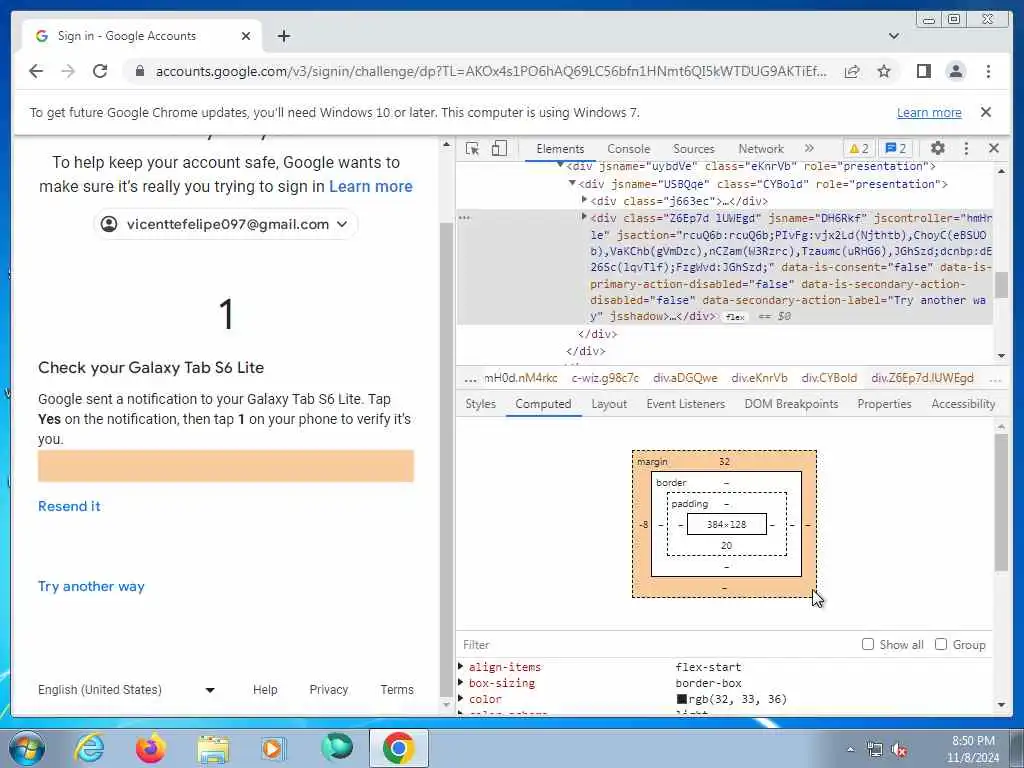This screenshot has height=768, width=1024.
Task: Open the Chrome profile avatar
Action: coord(955,71)
